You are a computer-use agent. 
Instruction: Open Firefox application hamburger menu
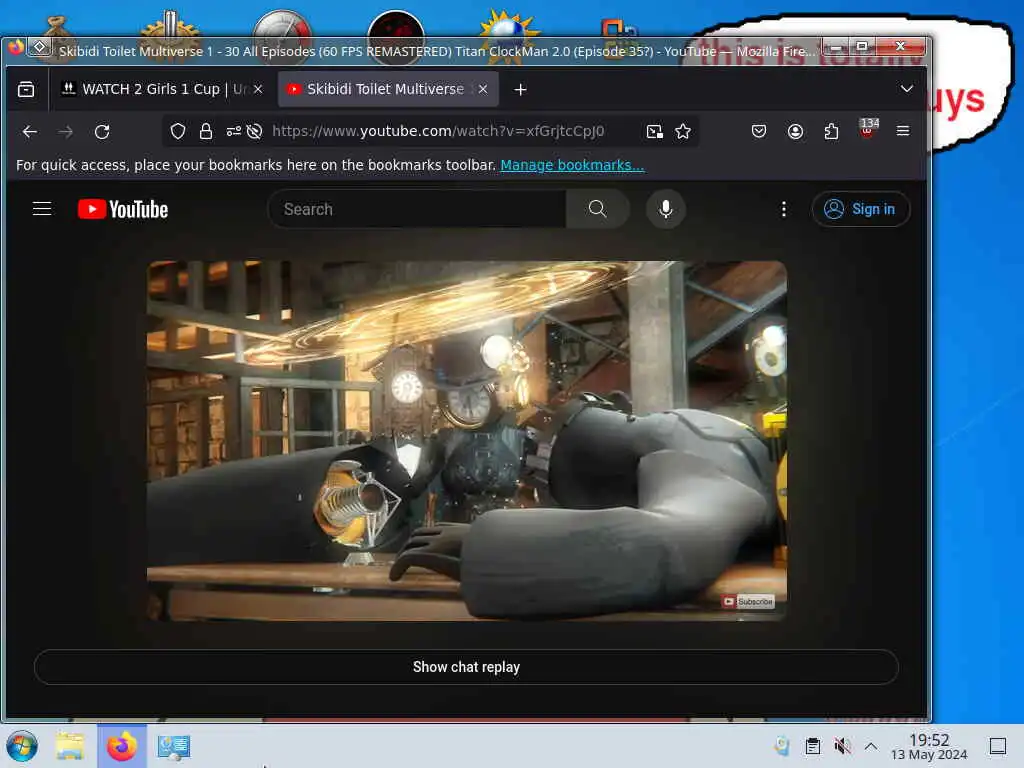coord(903,131)
